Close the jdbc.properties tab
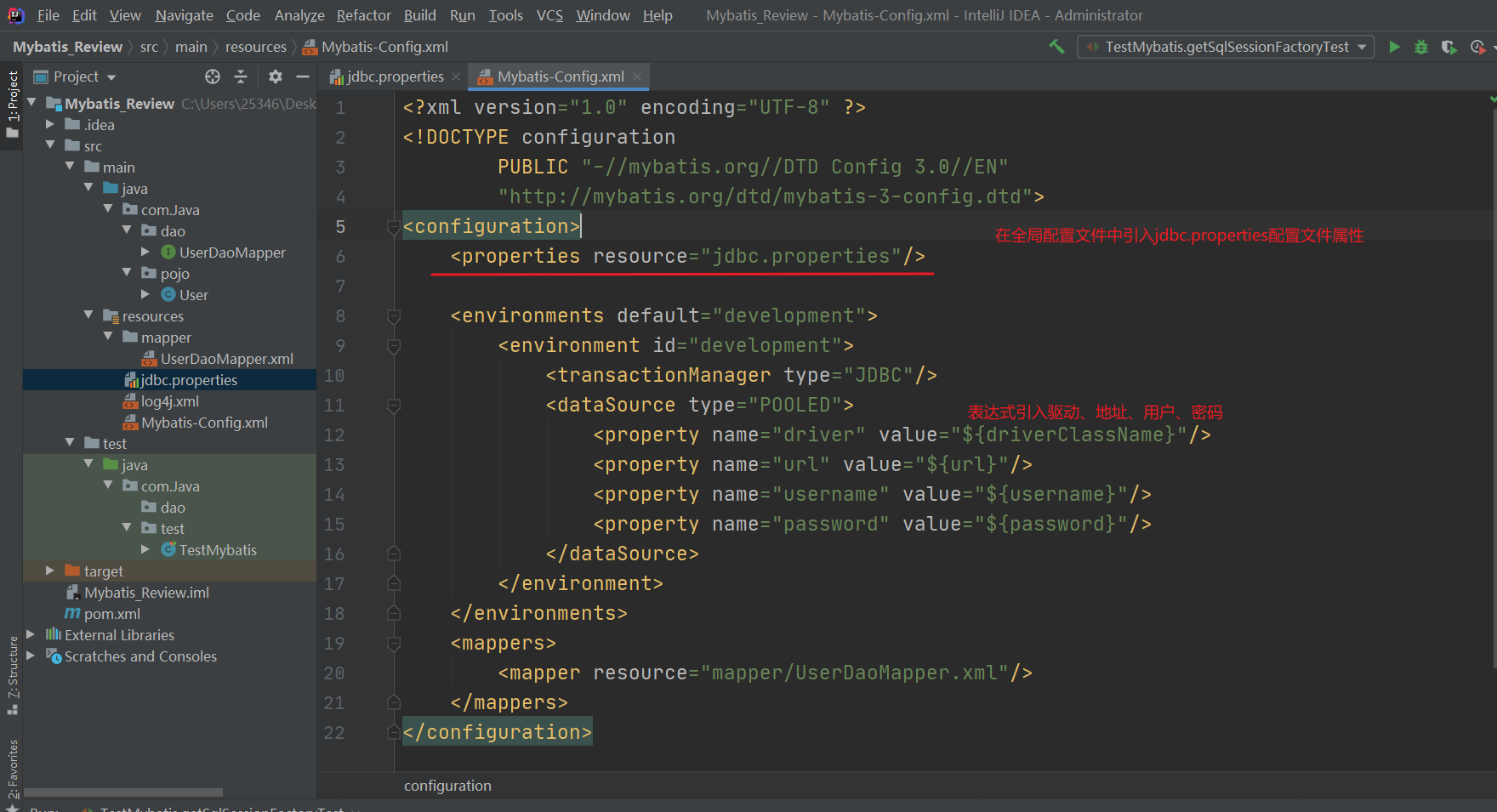 (456, 77)
